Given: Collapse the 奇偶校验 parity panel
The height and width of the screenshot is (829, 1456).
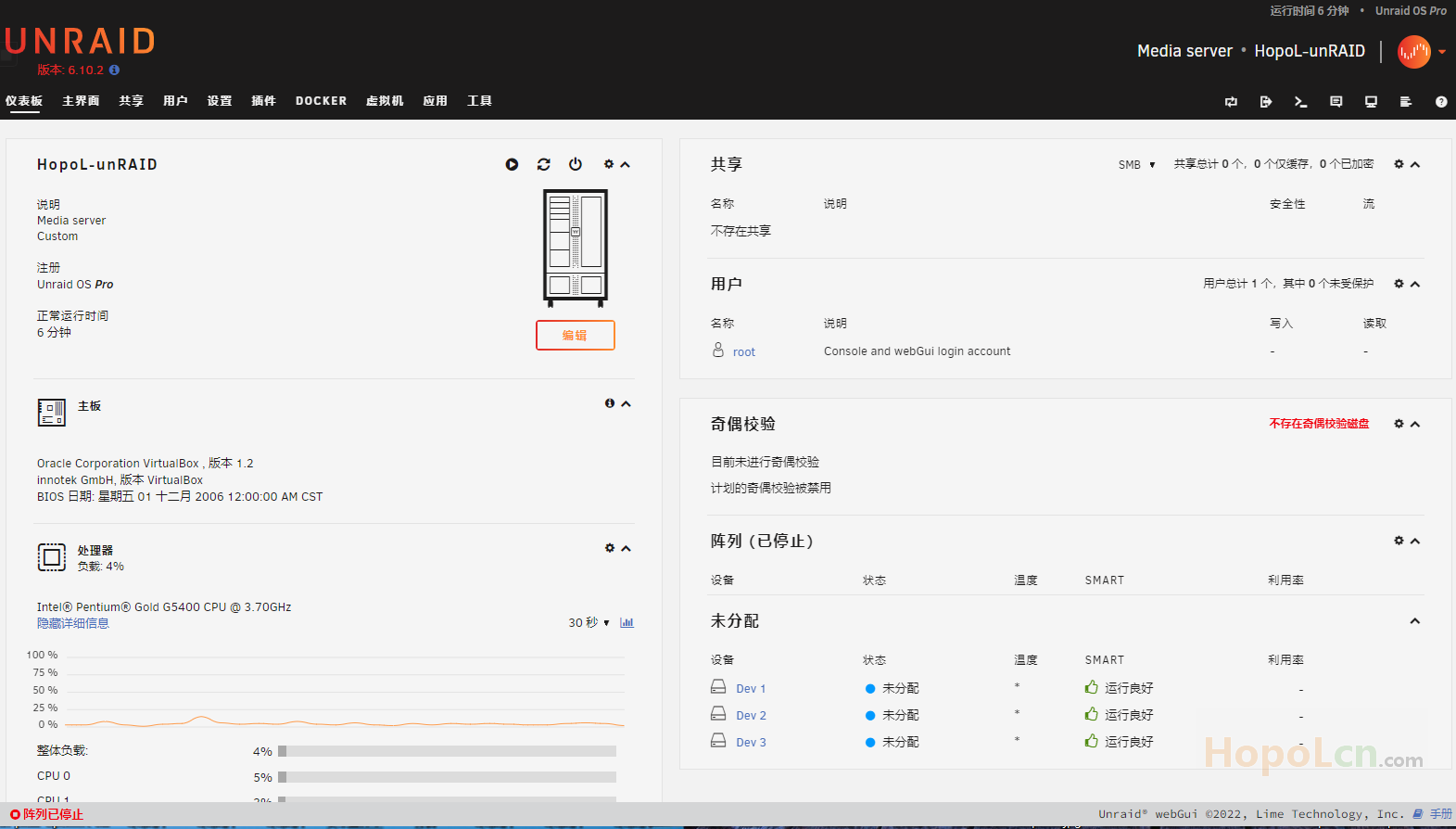Looking at the screenshot, I should point(1415,425).
